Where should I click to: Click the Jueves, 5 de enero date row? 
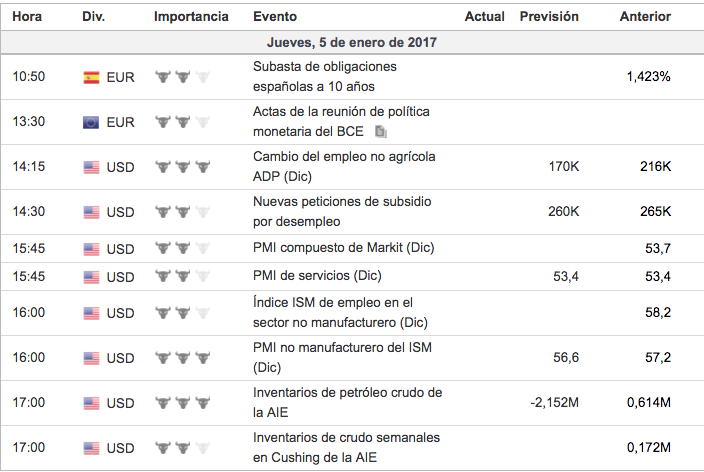tap(351, 43)
